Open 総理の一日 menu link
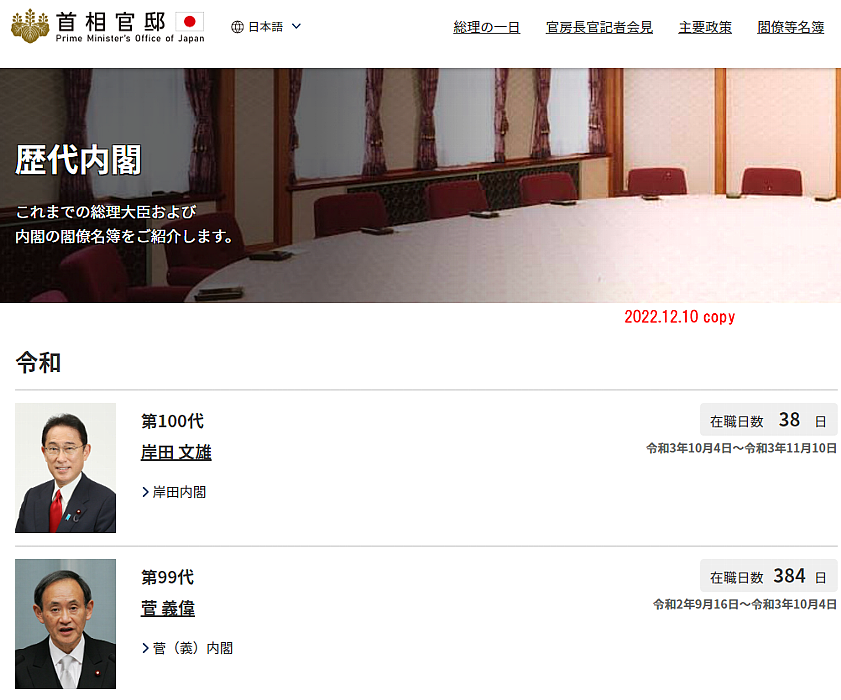The image size is (841, 700). [x=486, y=27]
